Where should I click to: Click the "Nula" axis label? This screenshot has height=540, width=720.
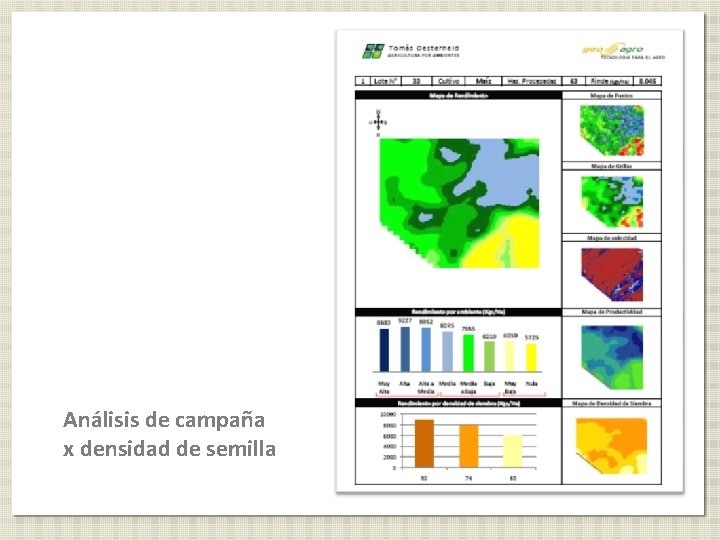click(531, 383)
